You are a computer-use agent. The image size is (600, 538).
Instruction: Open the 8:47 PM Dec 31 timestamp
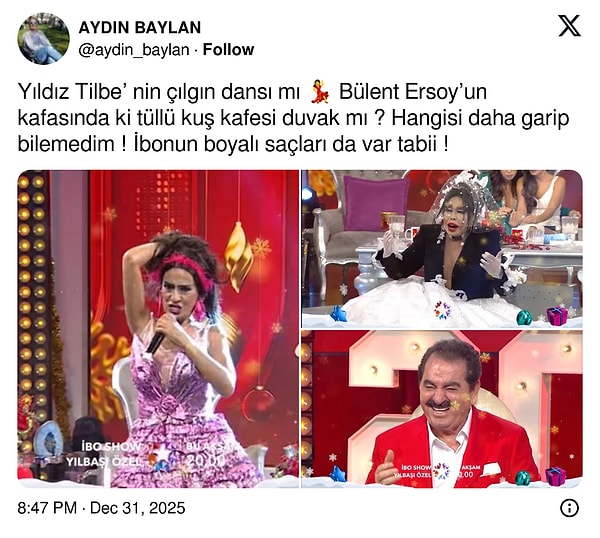pyautogui.click(x=101, y=508)
